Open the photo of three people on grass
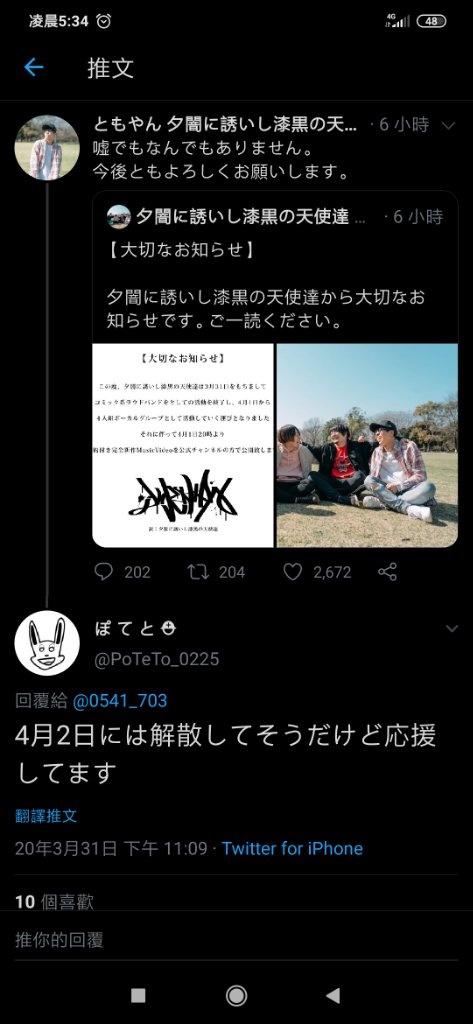Screen dimensions: 473x1024 pyautogui.click(x=367, y=445)
